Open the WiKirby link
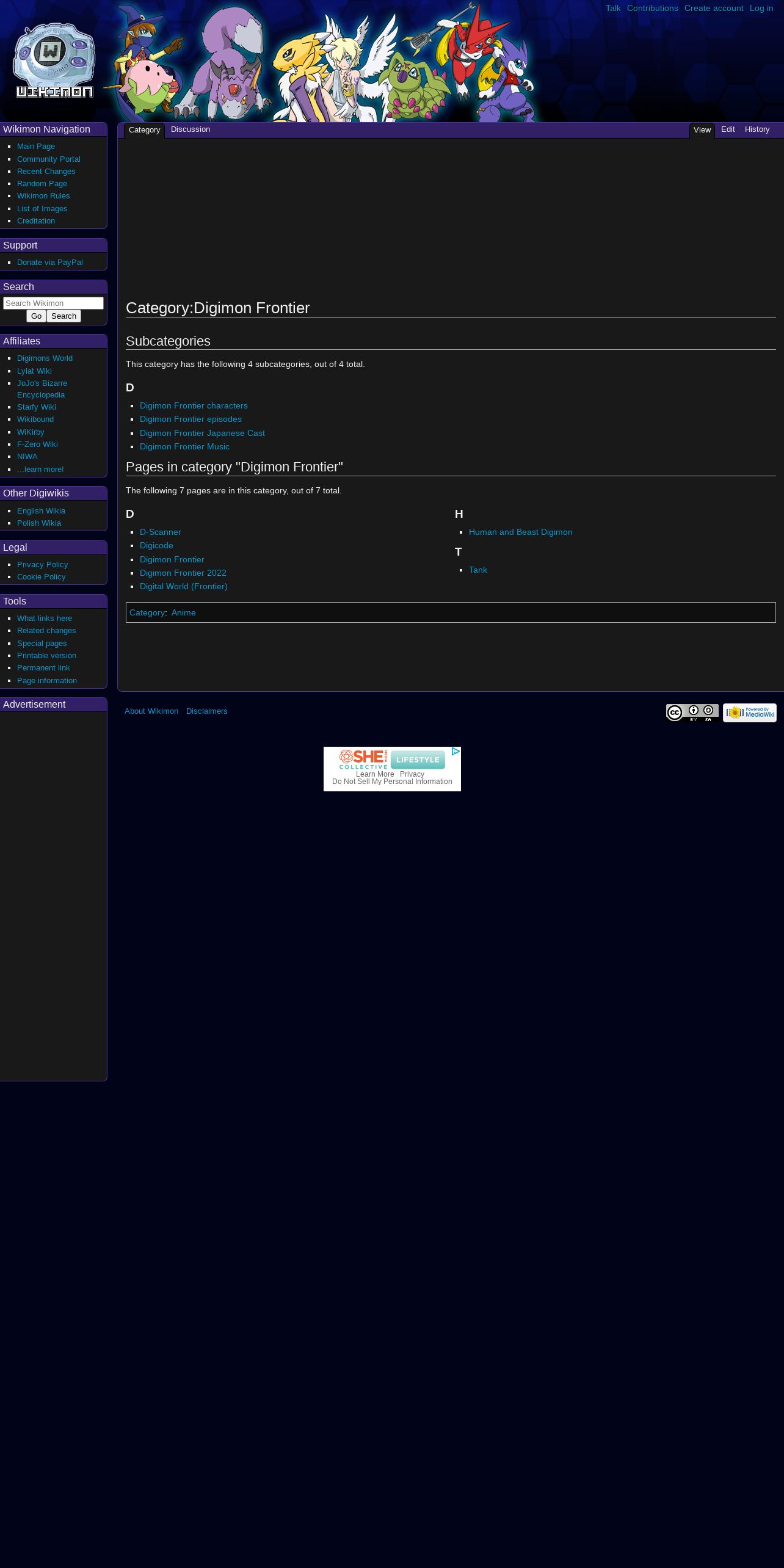The image size is (784, 1568). coord(31,432)
